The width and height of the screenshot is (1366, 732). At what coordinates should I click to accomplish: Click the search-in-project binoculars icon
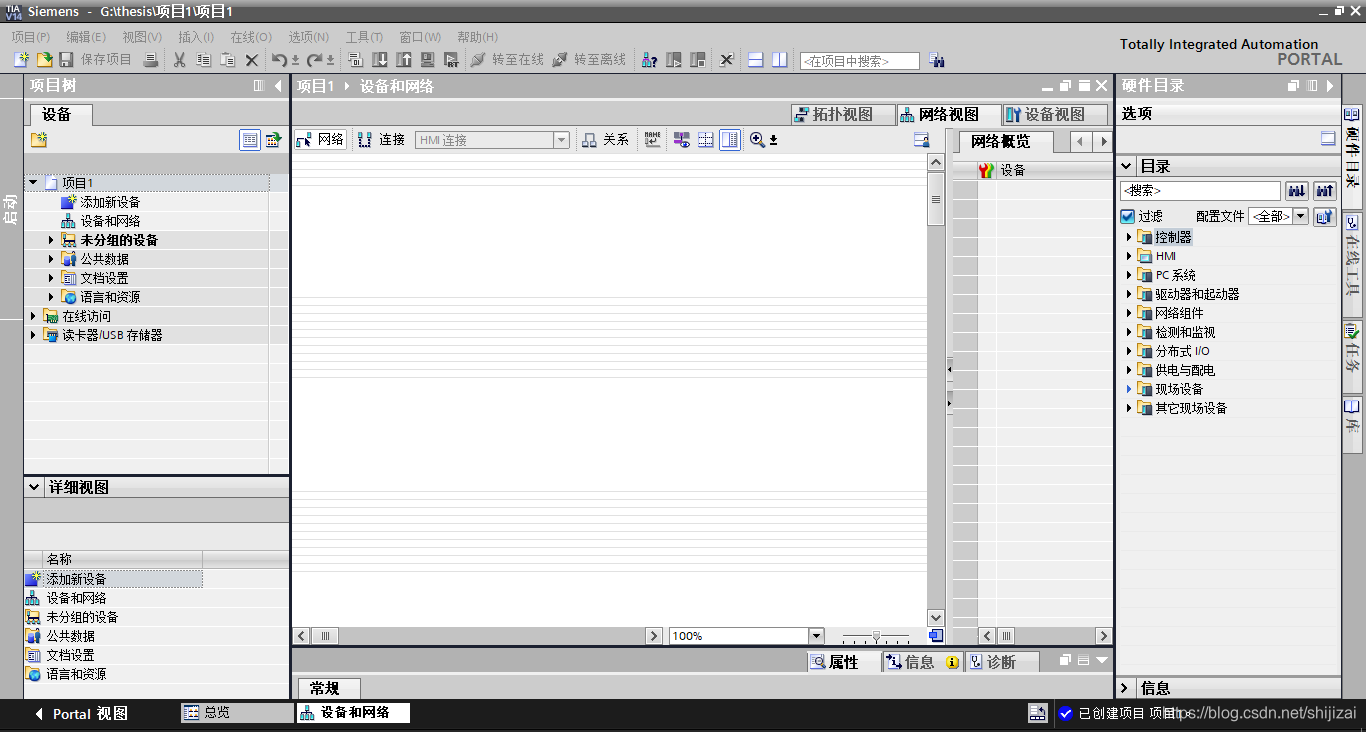coord(936,60)
